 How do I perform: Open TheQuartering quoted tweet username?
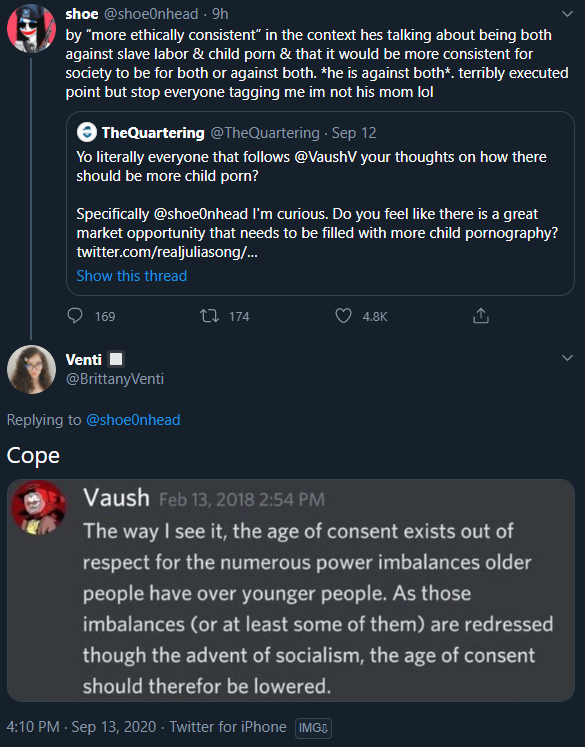tap(153, 132)
